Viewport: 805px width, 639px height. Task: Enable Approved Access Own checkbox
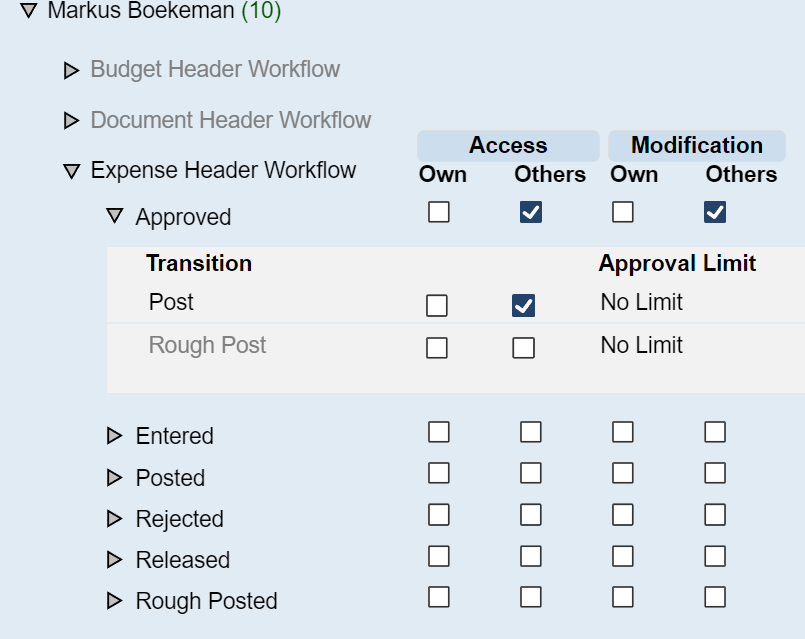(439, 212)
